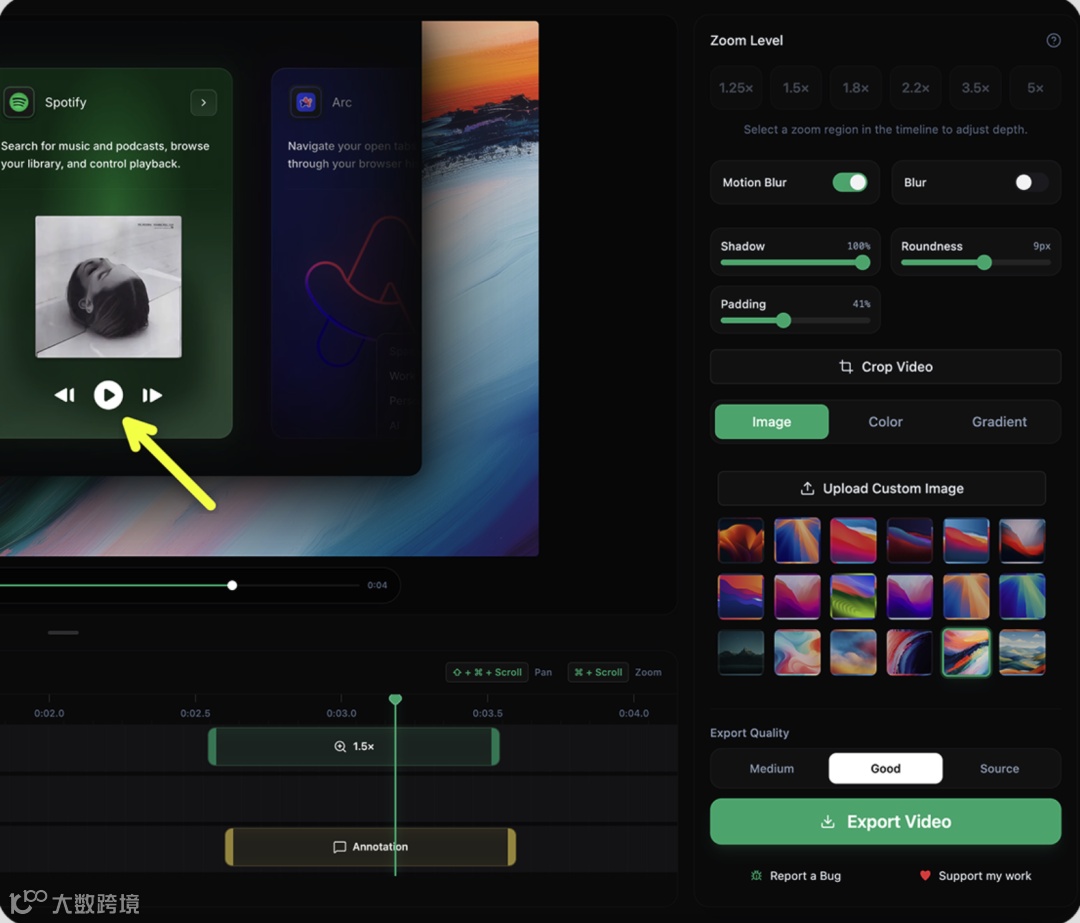Viewport: 1080px width, 923px height.
Task: Choose the third wallpaper in top row
Action: [853, 541]
